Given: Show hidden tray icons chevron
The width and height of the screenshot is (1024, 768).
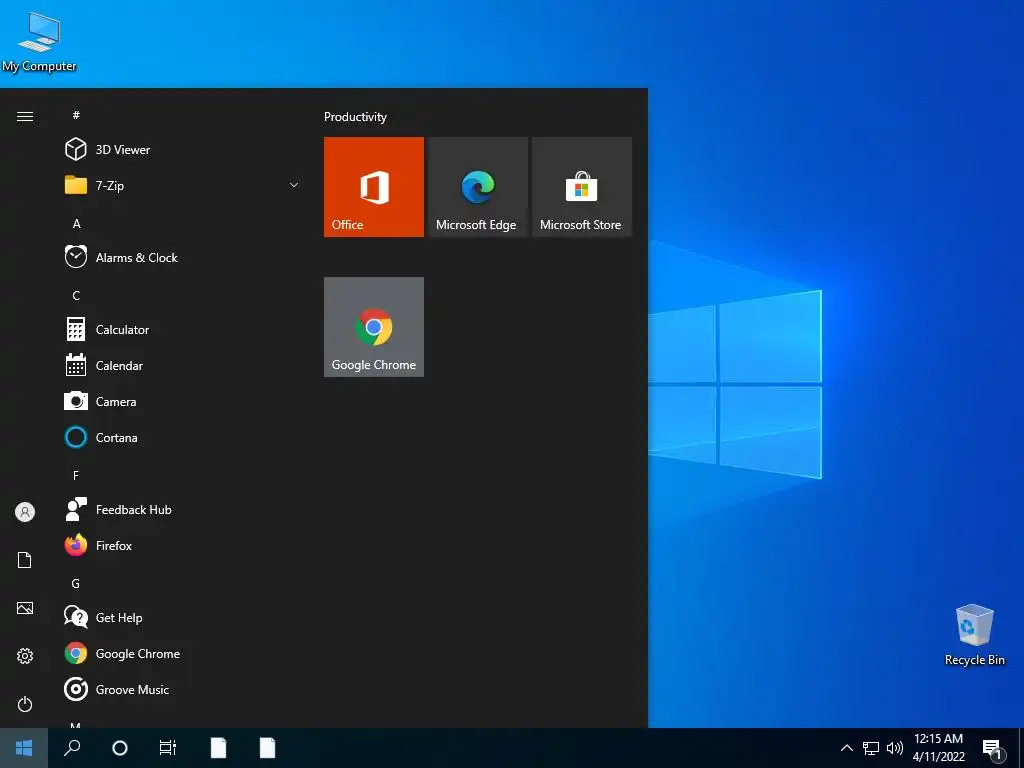Looking at the screenshot, I should click(846, 748).
